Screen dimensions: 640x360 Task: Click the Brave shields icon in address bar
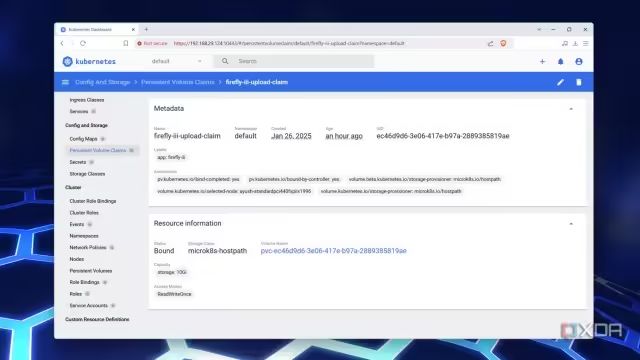click(503, 43)
